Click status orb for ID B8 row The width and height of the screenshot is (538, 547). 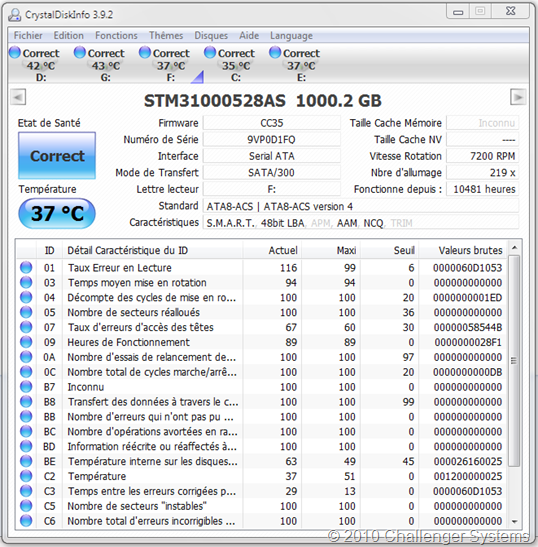pyautogui.click(x=26, y=402)
